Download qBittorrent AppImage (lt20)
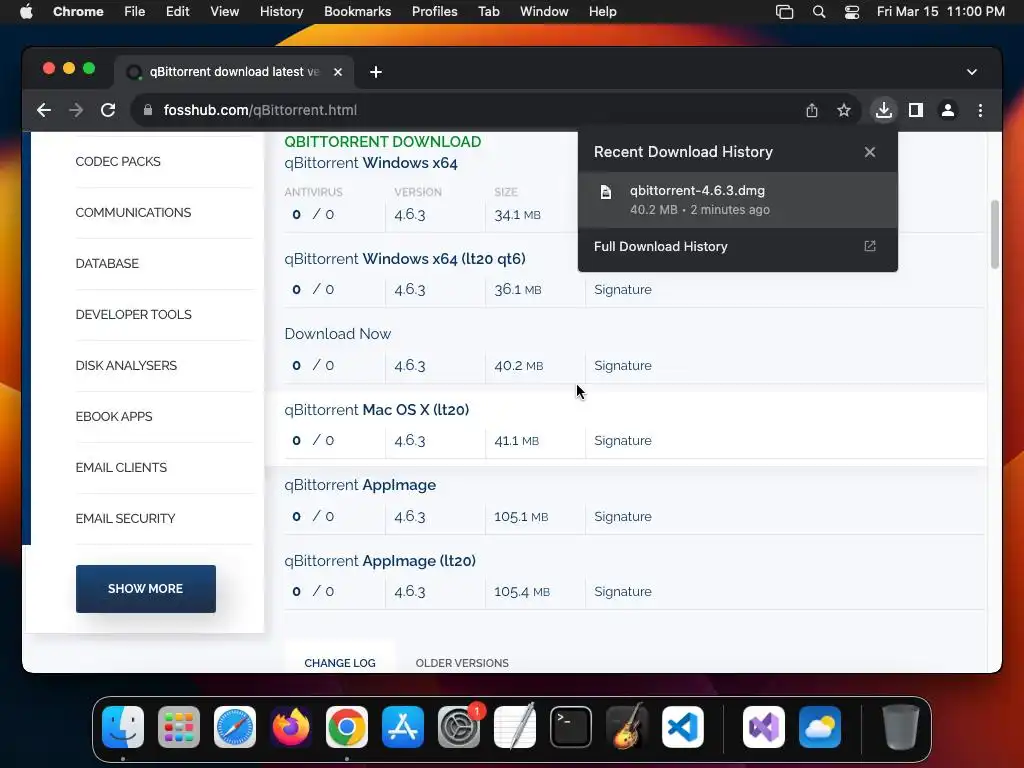 point(380,561)
